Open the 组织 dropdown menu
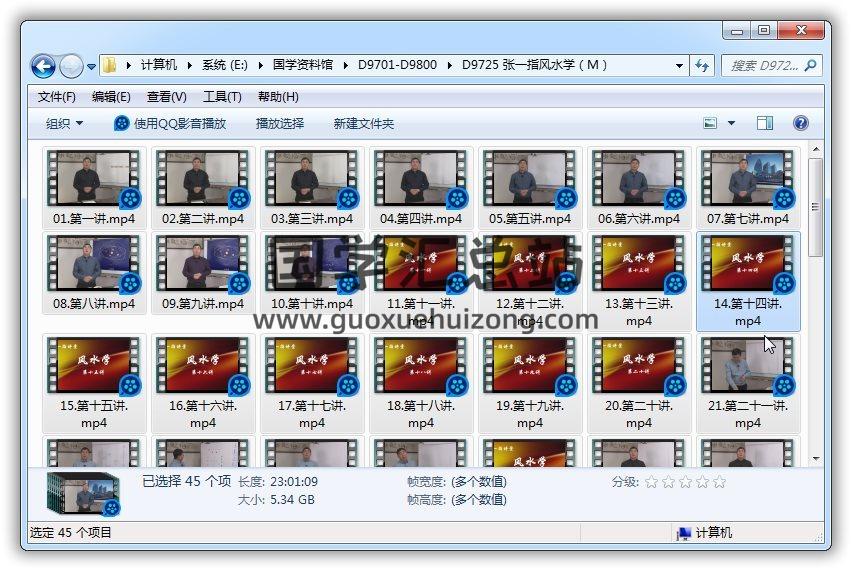 64,123
